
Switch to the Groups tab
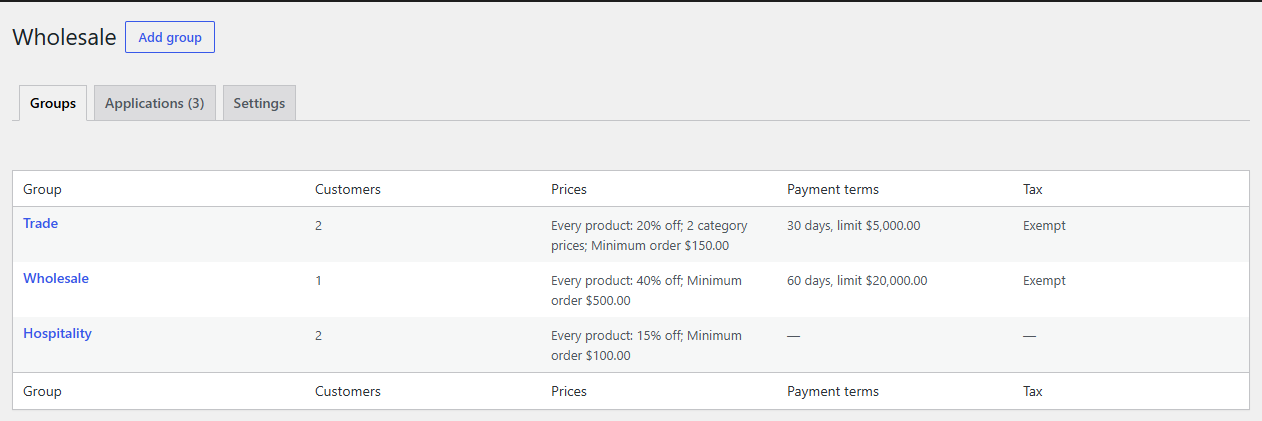(53, 103)
